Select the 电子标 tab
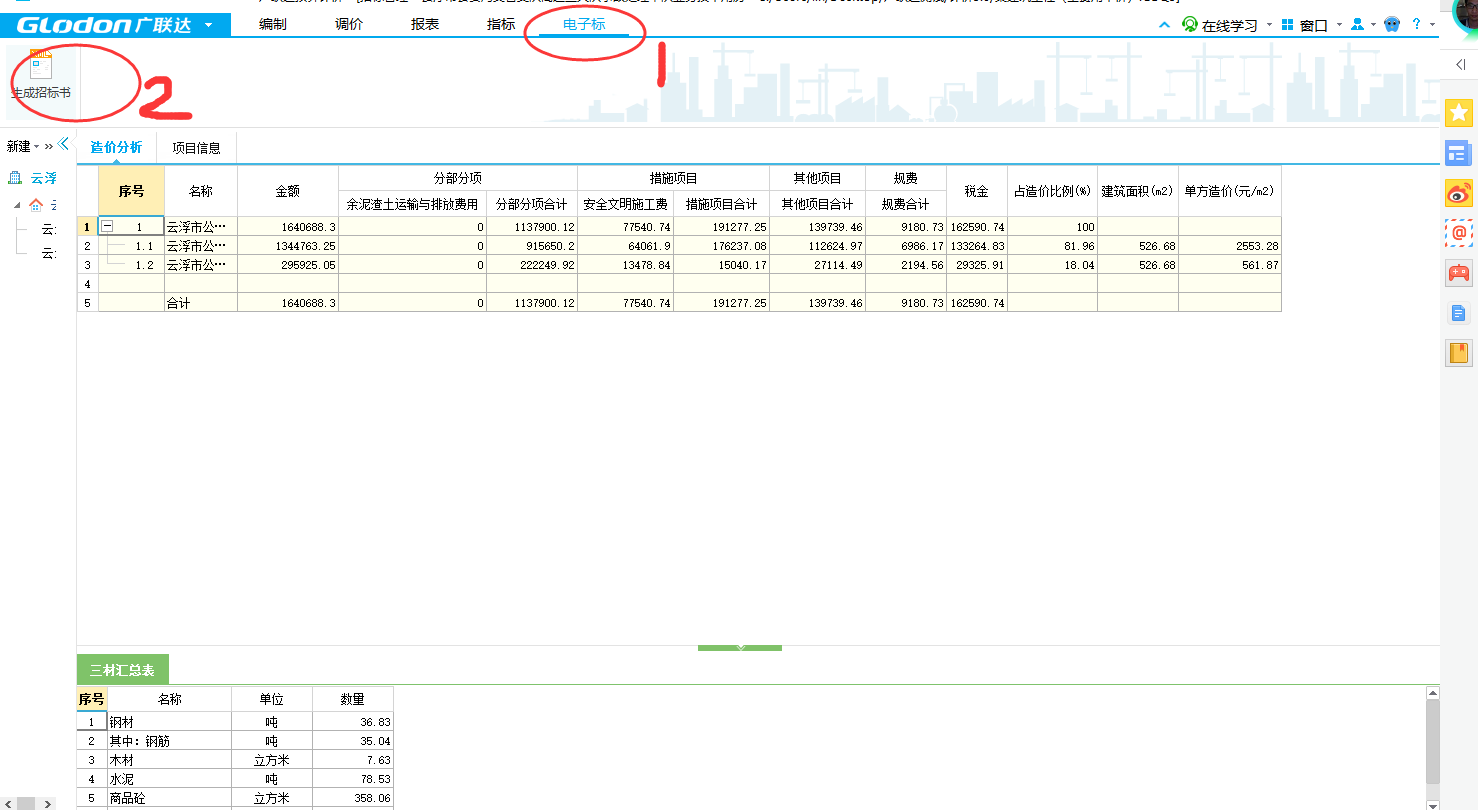The height and width of the screenshot is (810, 1478). (x=584, y=24)
